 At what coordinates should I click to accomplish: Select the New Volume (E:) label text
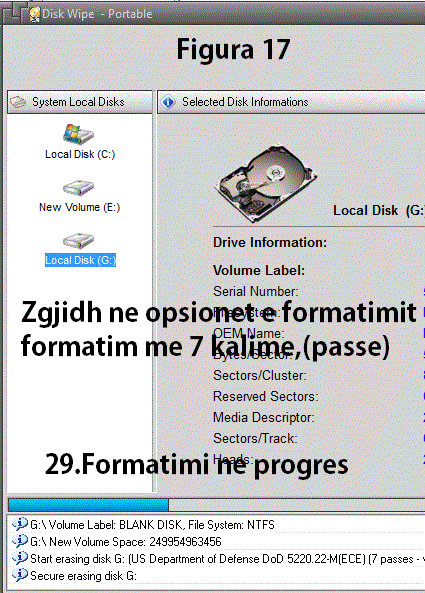tap(79, 207)
